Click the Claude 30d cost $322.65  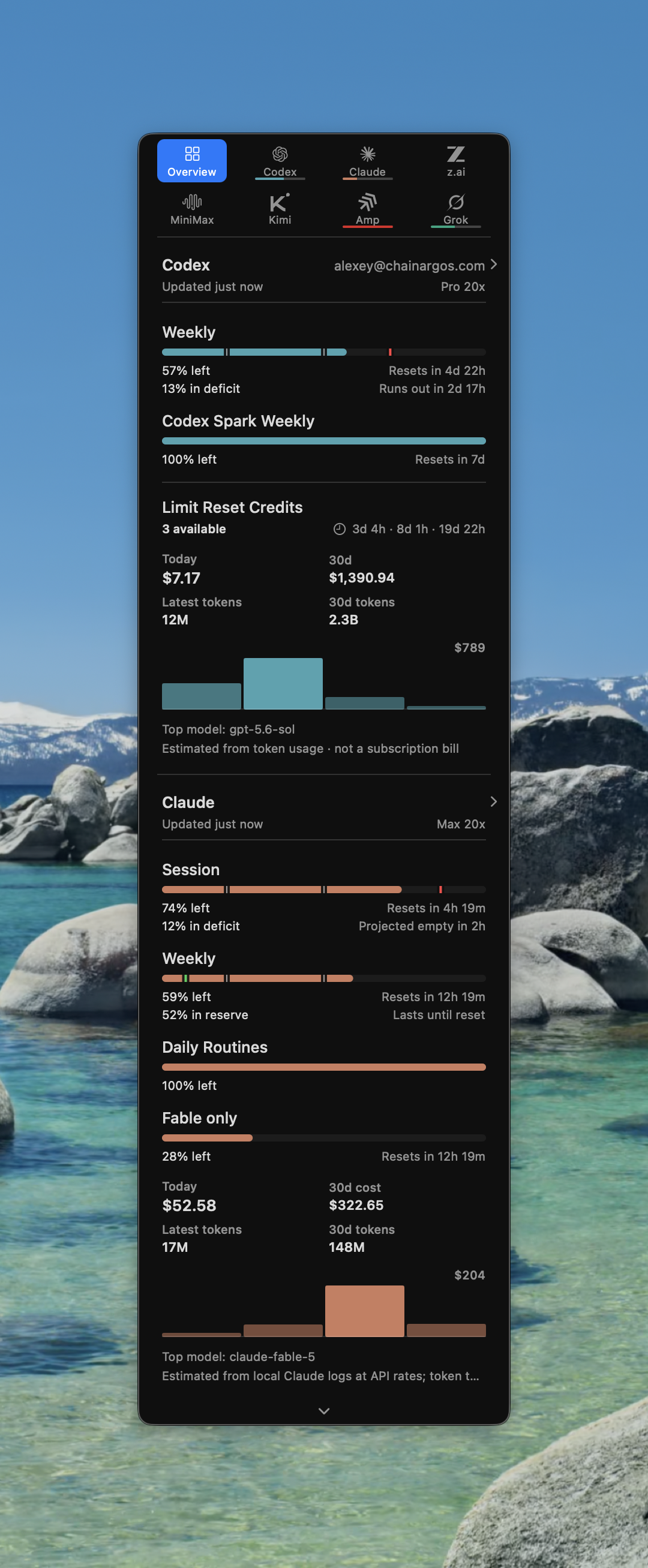(x=356, y=1205)
